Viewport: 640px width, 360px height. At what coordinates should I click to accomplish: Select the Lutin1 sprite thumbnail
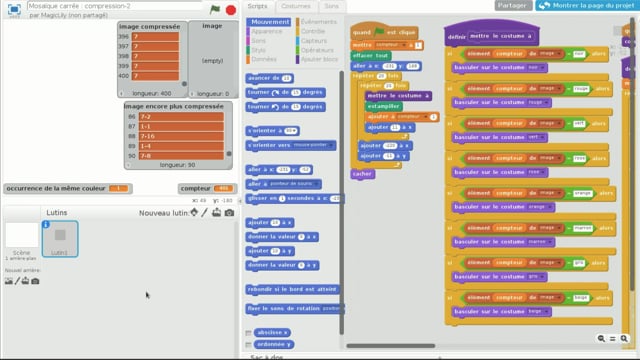(60, 239)
